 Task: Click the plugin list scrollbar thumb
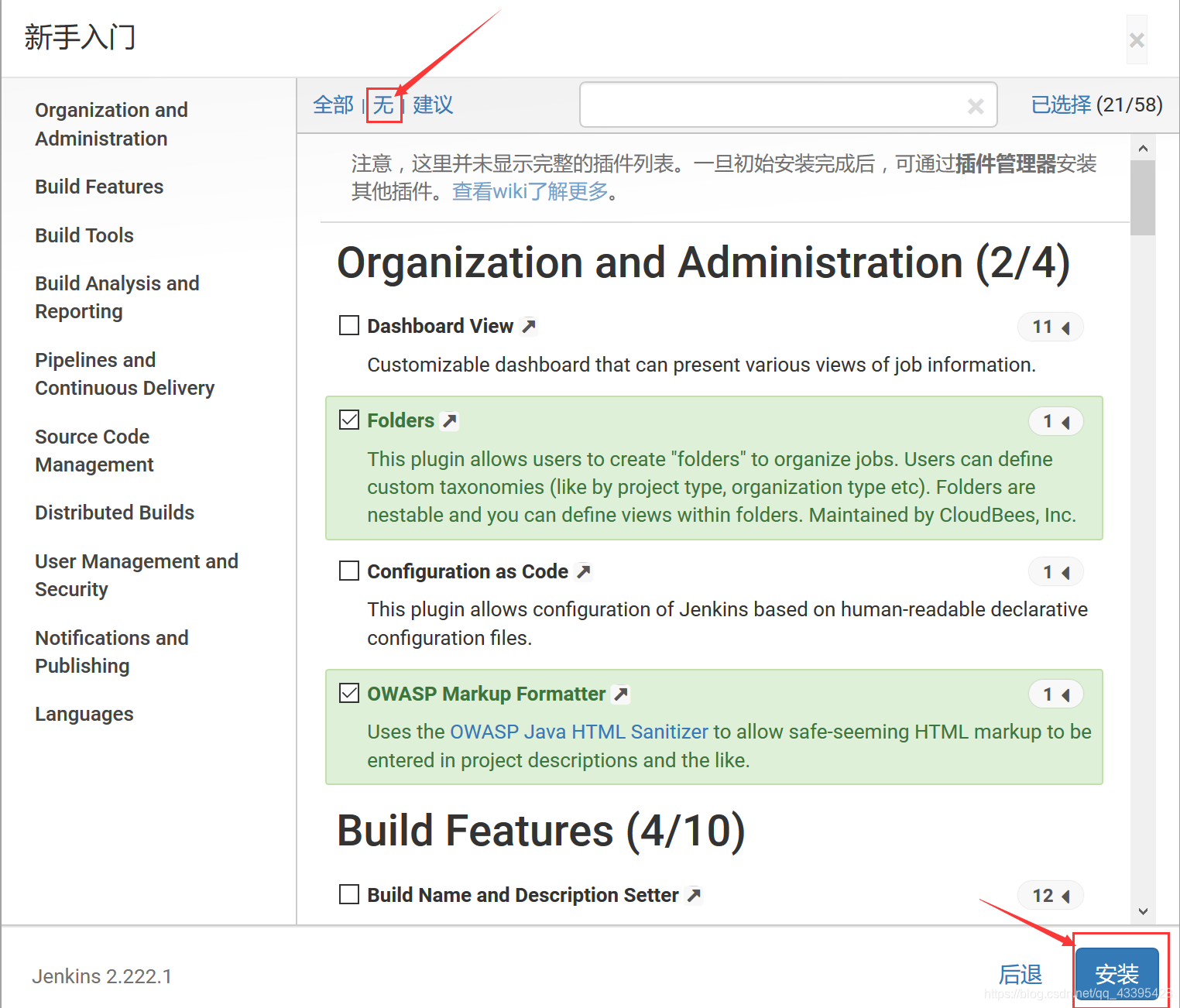click(x=1143, y=197)
